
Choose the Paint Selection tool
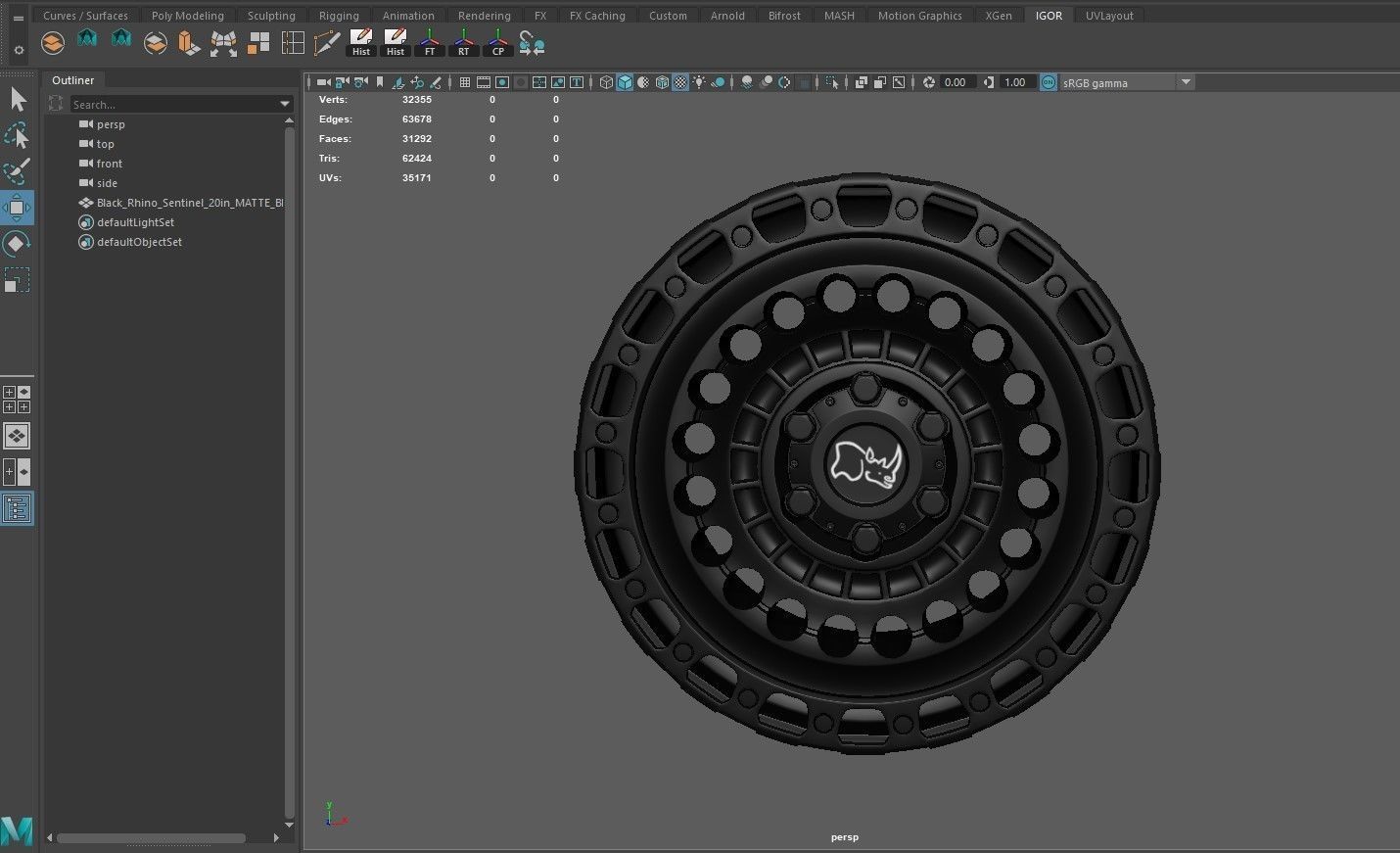18,171
